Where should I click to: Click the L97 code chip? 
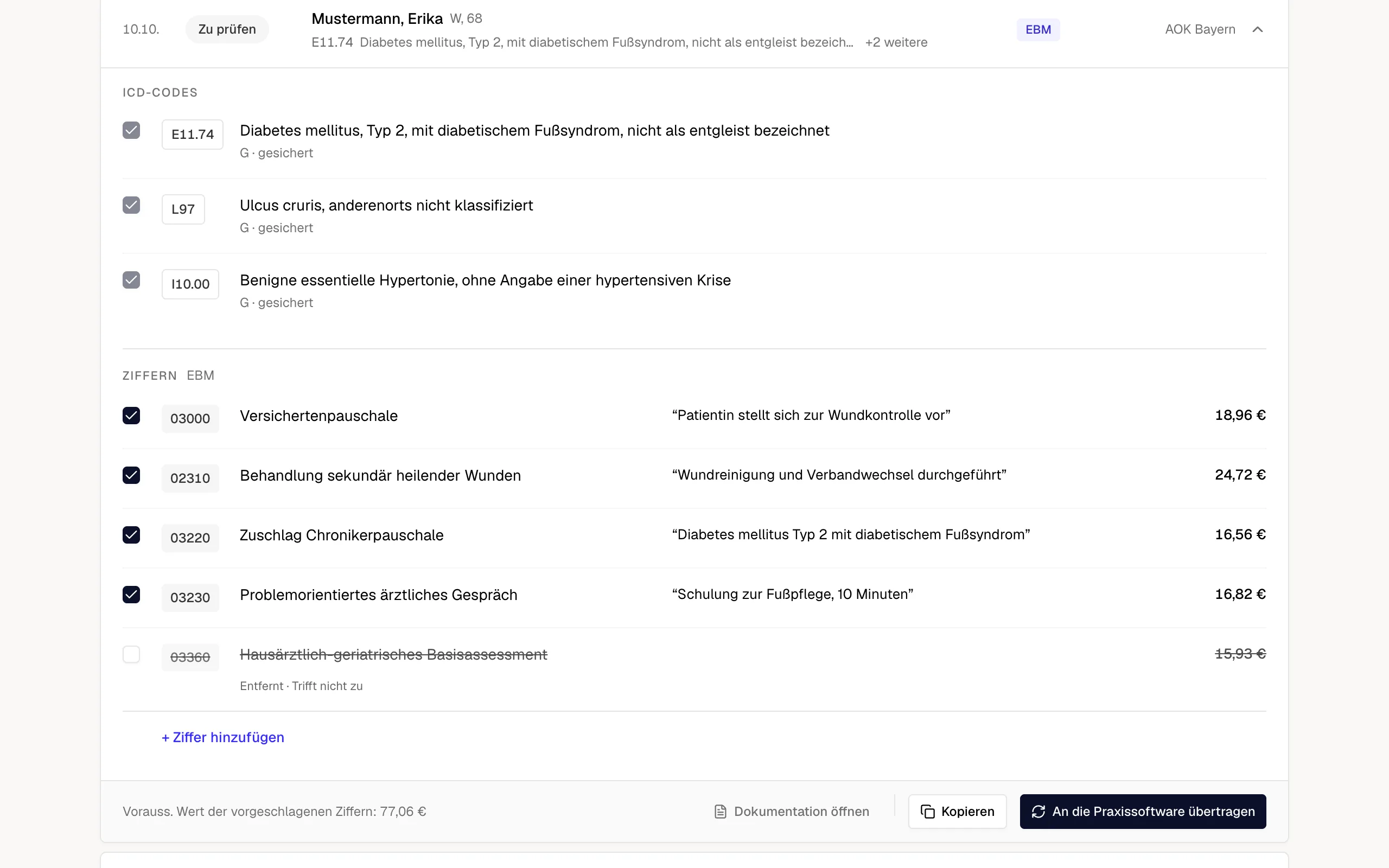click(183, 209)
